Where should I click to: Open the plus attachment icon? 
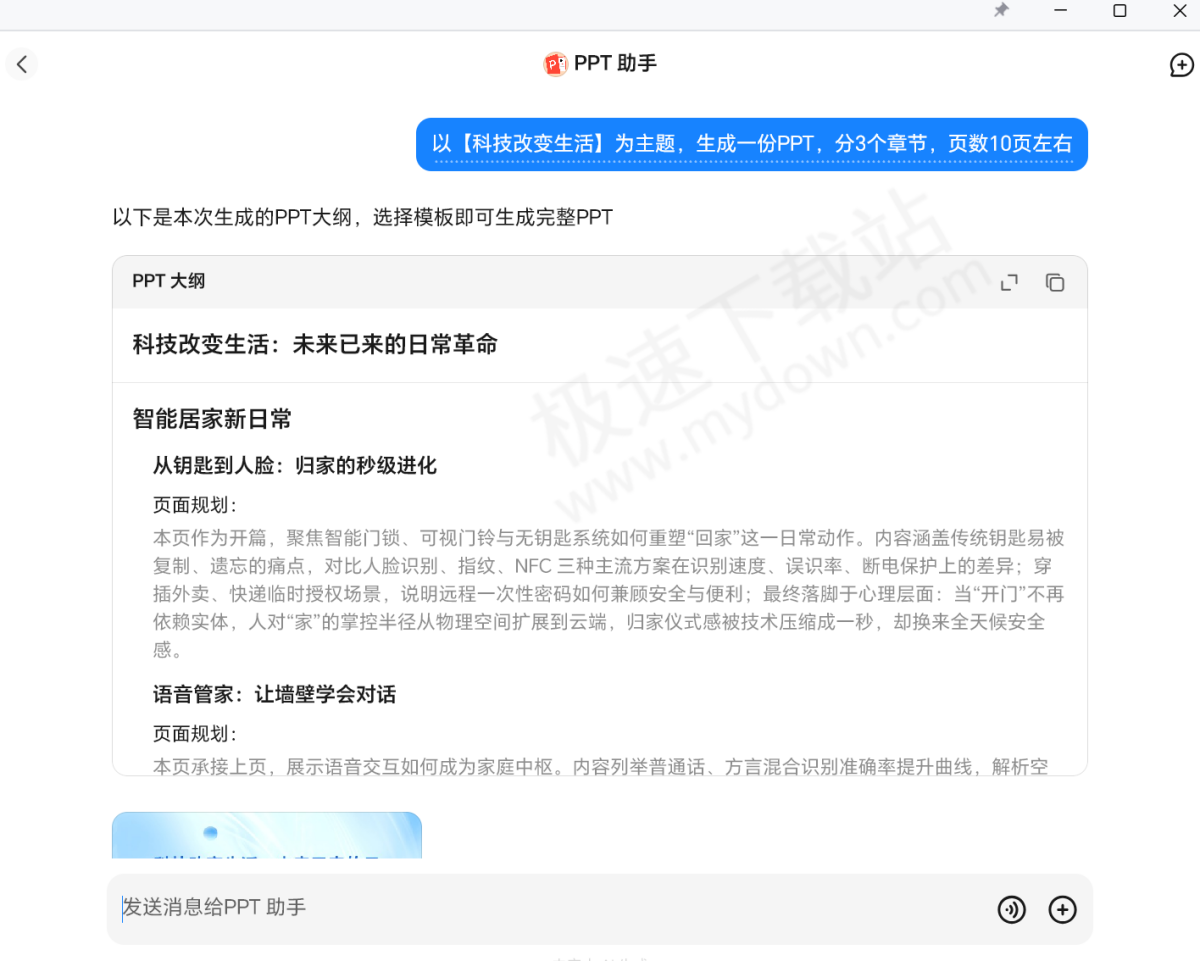click(x=1062, y=910)
